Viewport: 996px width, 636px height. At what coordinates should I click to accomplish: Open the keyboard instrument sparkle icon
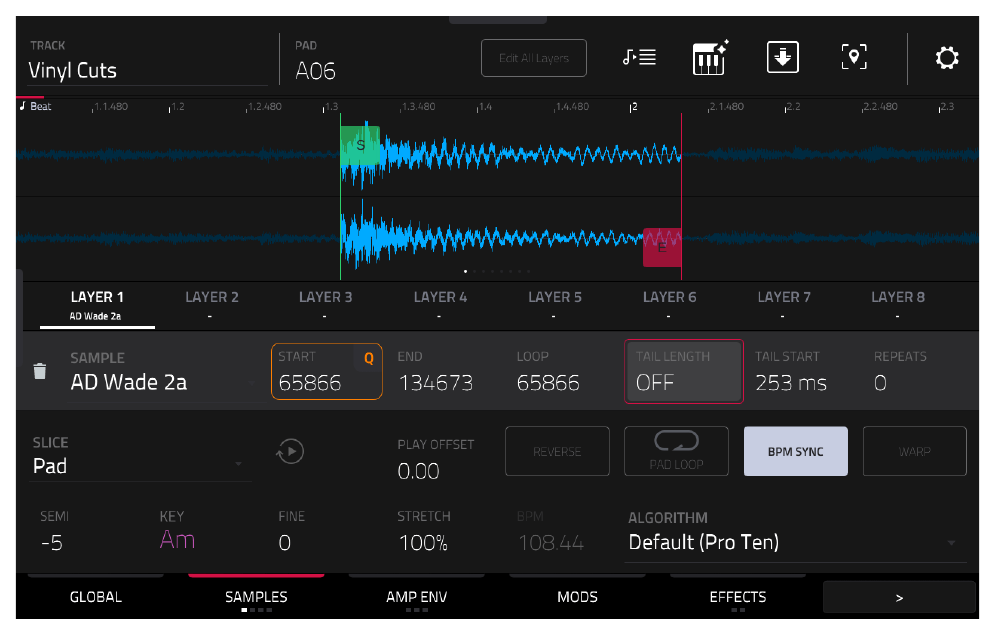coord(710,58)
